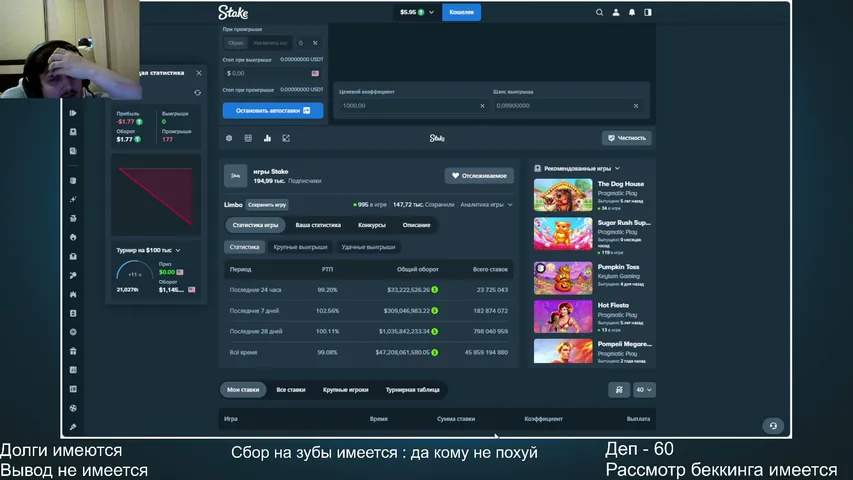Viewport: 853px width, 480px height.
Task: Focus the Шанс выигрыша field
Action: click(567, 106)
